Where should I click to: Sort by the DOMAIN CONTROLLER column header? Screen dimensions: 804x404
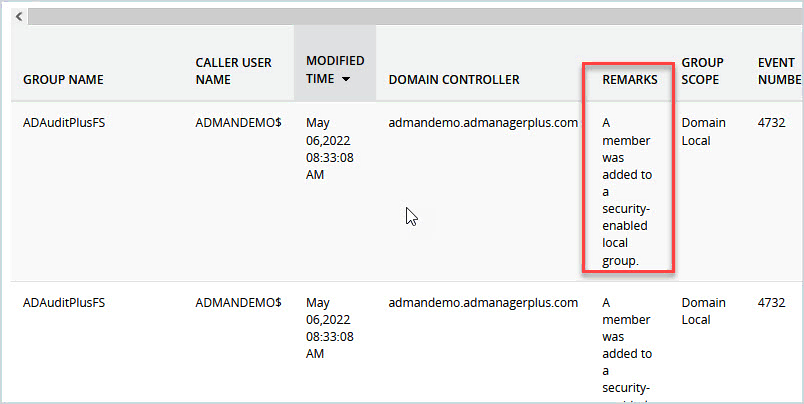[x=454, y=79]
